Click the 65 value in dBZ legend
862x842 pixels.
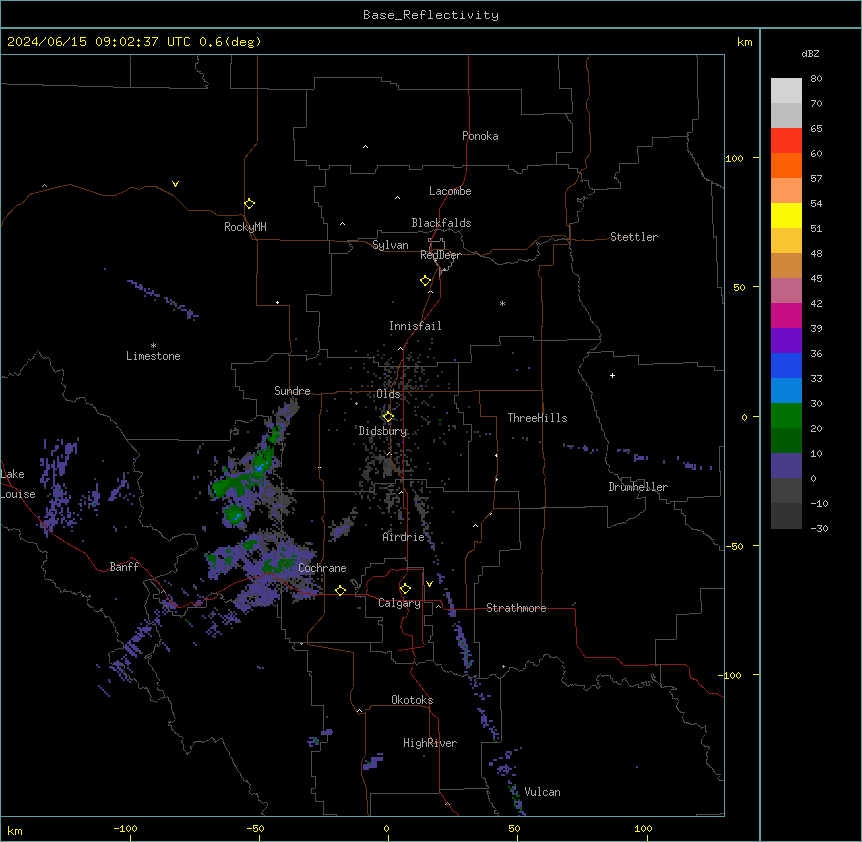click(816, 128)
